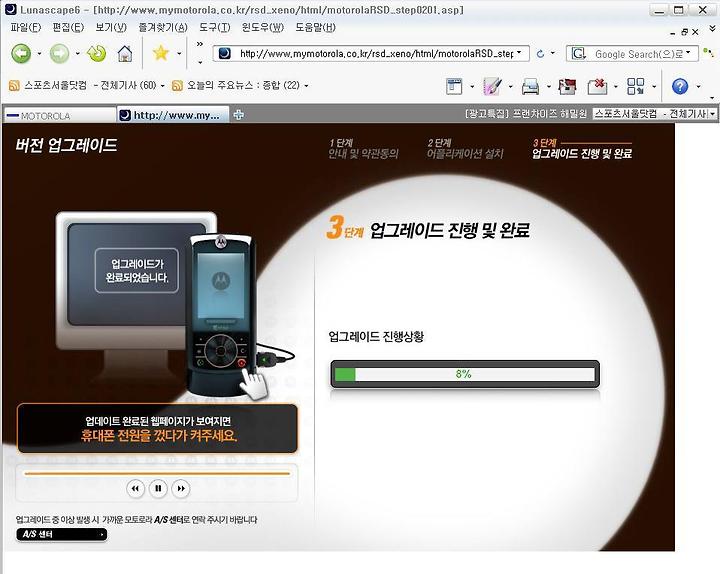Open Help with the blue question mark icon

(680, 86)
